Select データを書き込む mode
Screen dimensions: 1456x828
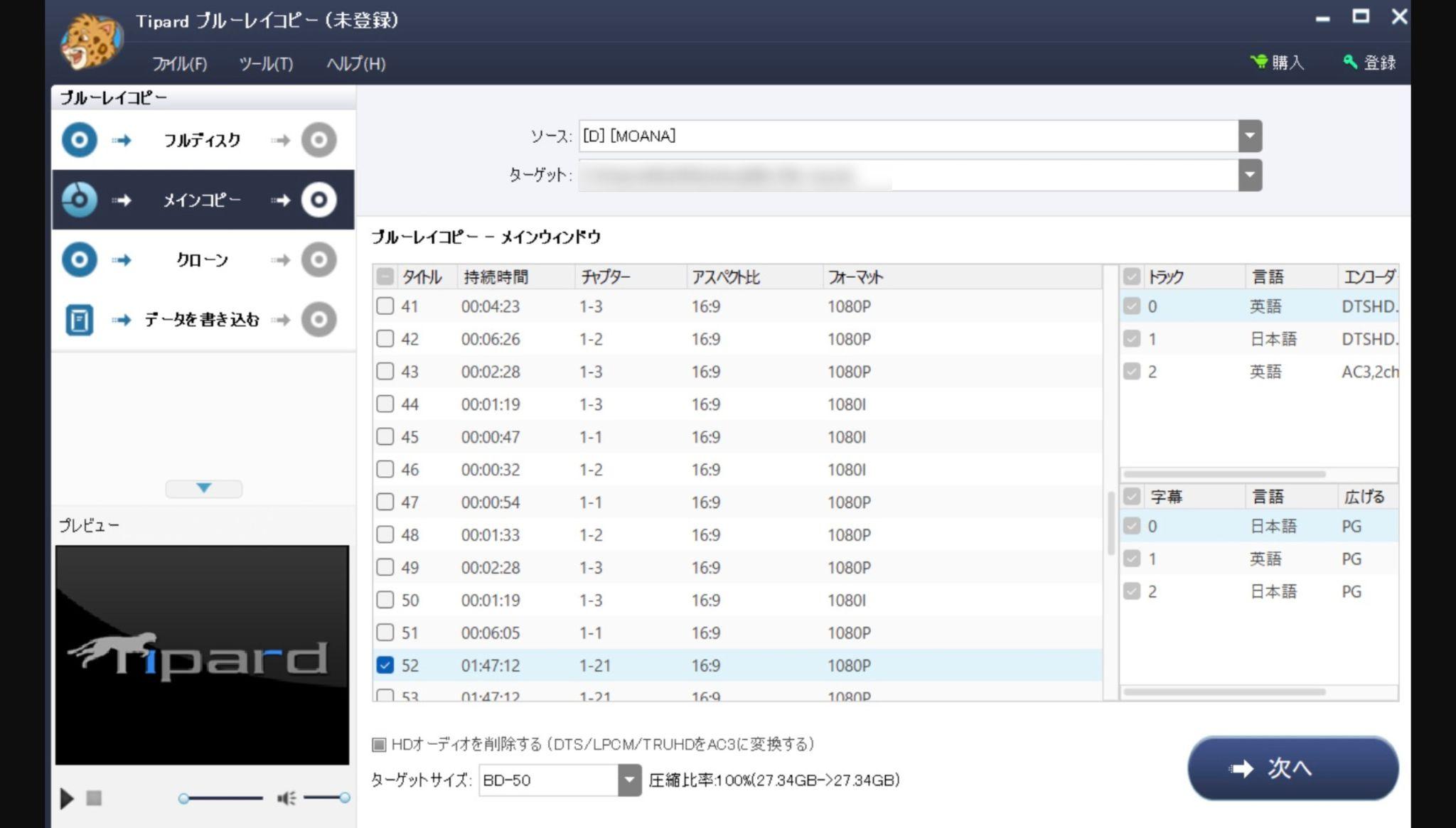click(203, 319)
